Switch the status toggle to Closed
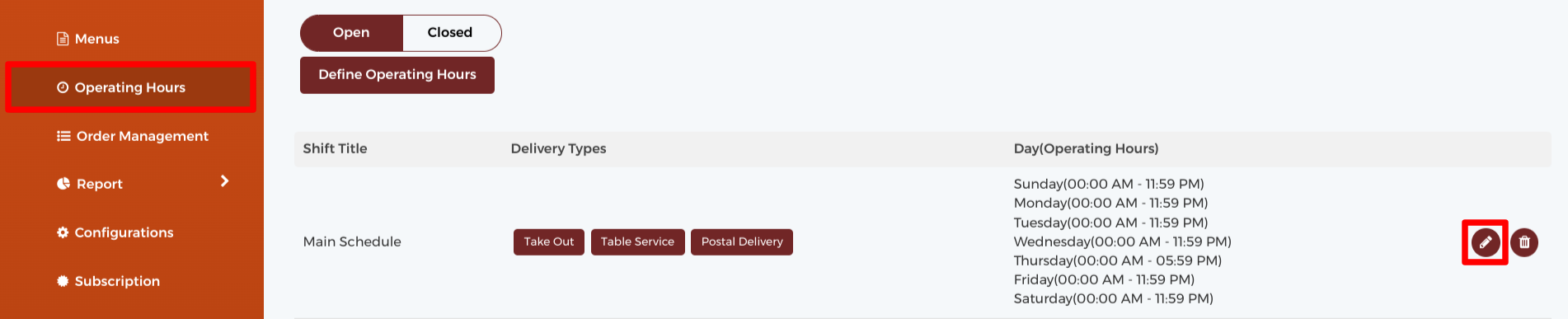 (x=451, y=33)
